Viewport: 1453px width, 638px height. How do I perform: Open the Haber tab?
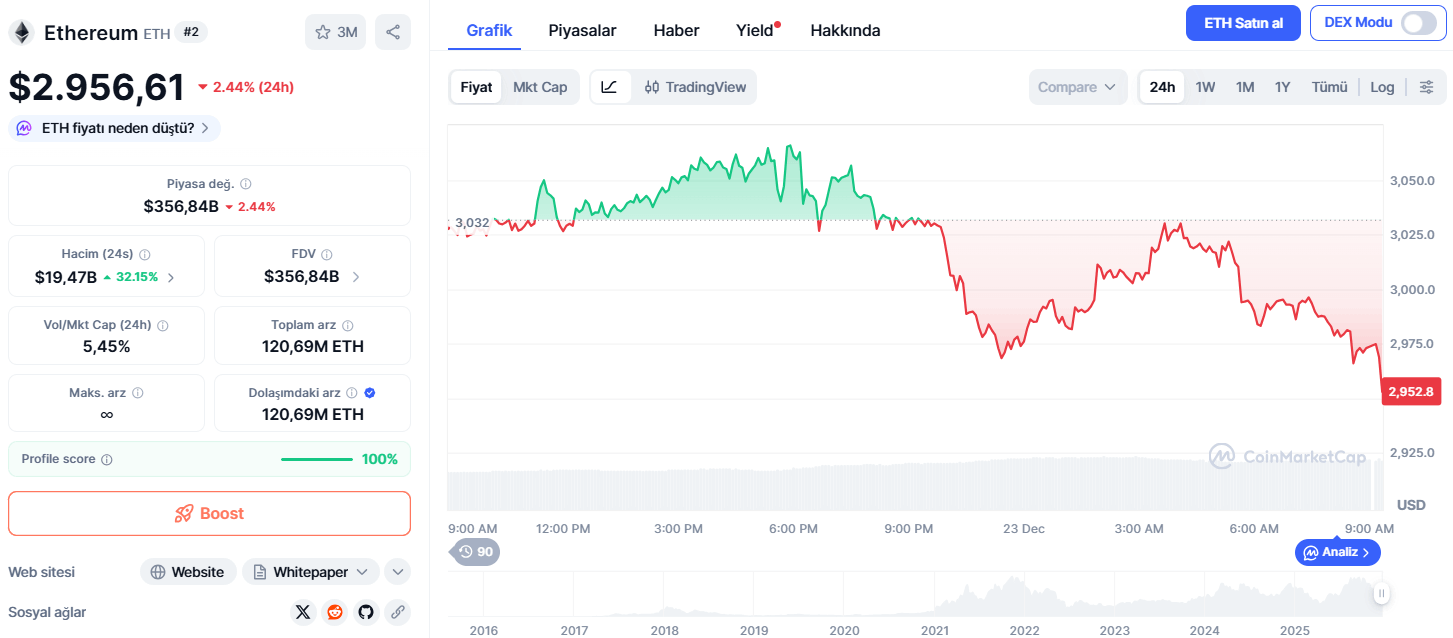[676, 30]
